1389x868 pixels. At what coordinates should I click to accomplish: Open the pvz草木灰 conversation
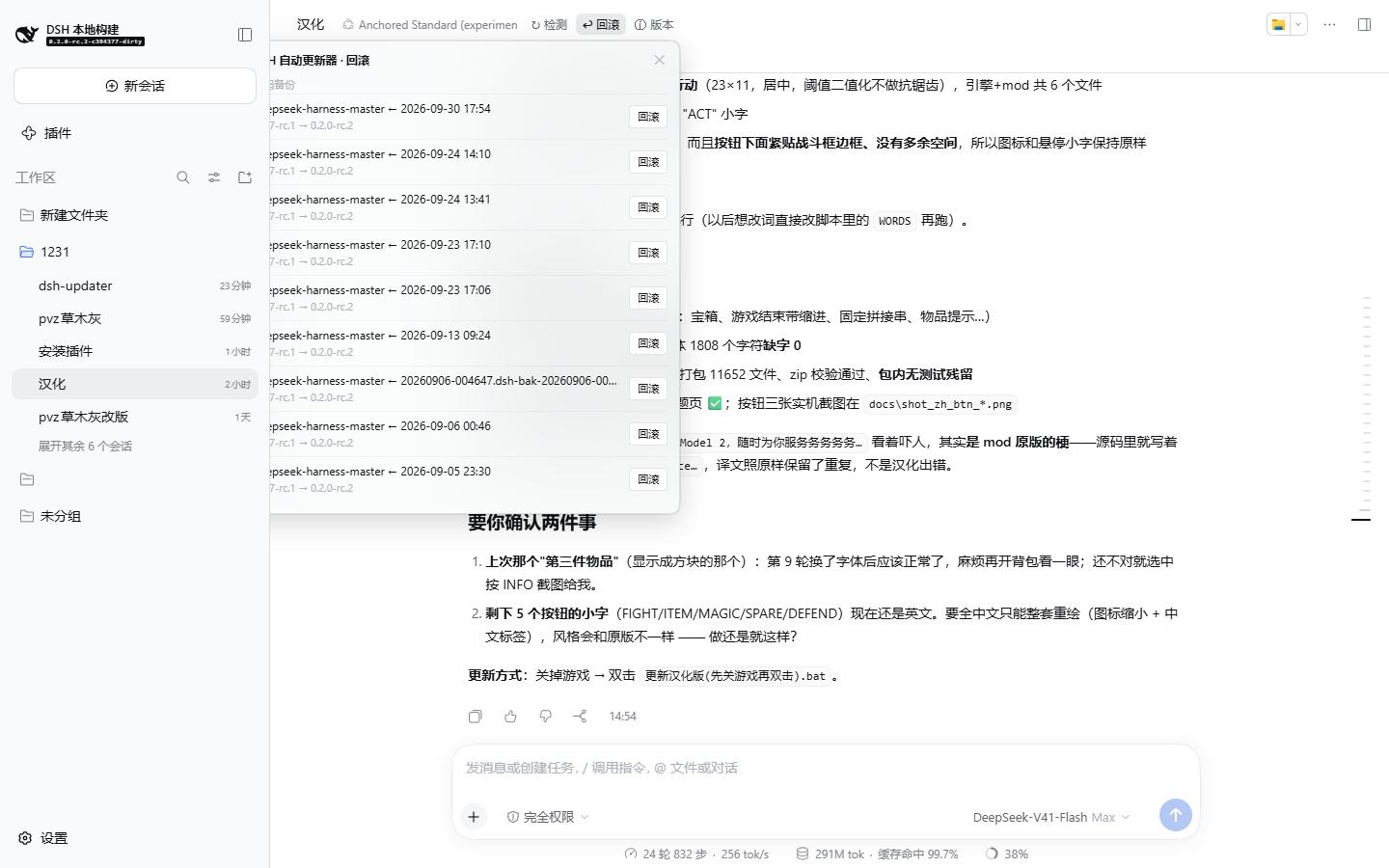point(135,318)
